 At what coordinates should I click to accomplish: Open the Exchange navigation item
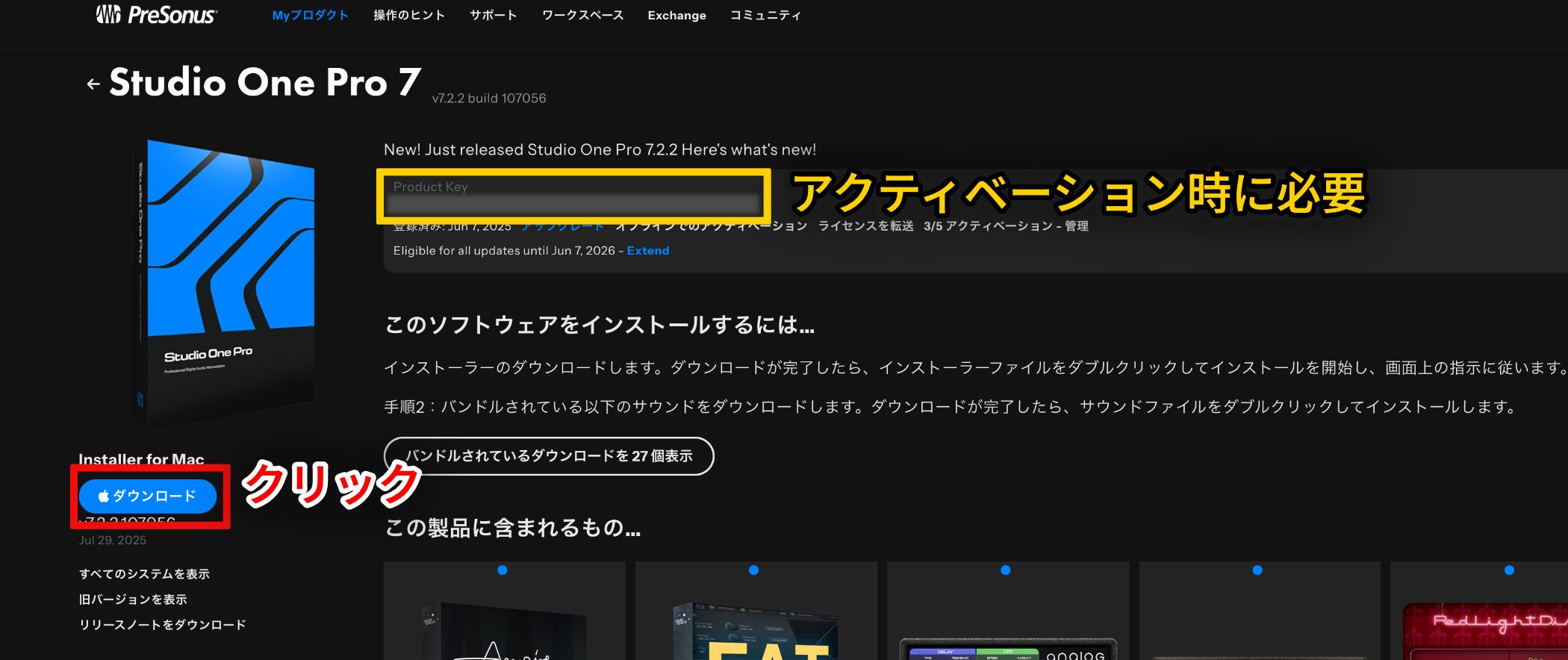click(676, 16)
